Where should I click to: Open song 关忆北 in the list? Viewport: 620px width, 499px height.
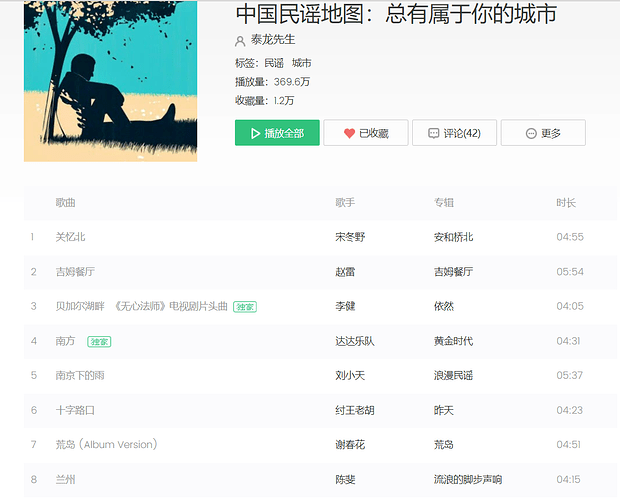70,237
